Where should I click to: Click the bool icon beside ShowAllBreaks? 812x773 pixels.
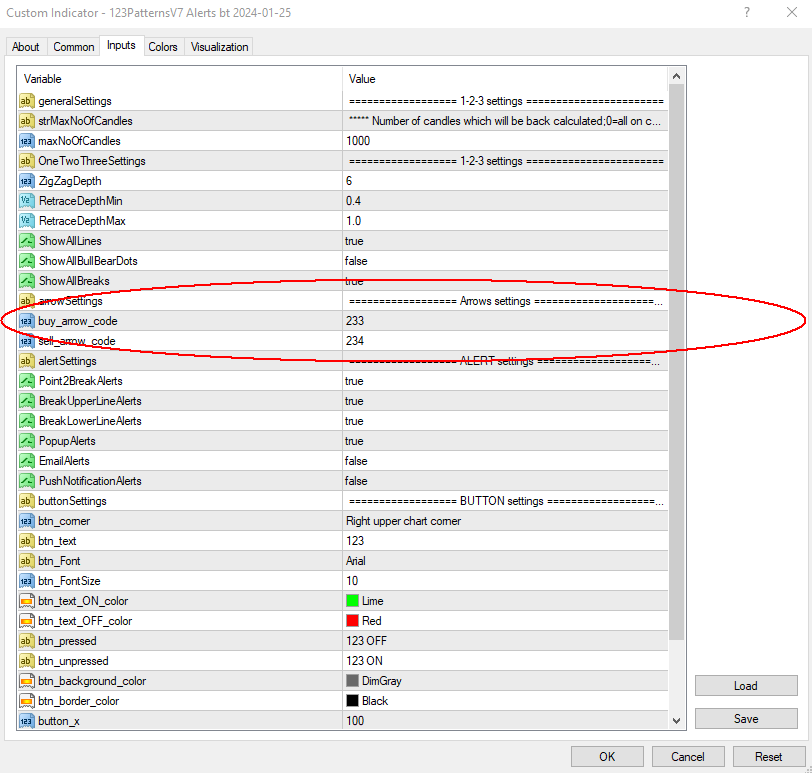26,281
